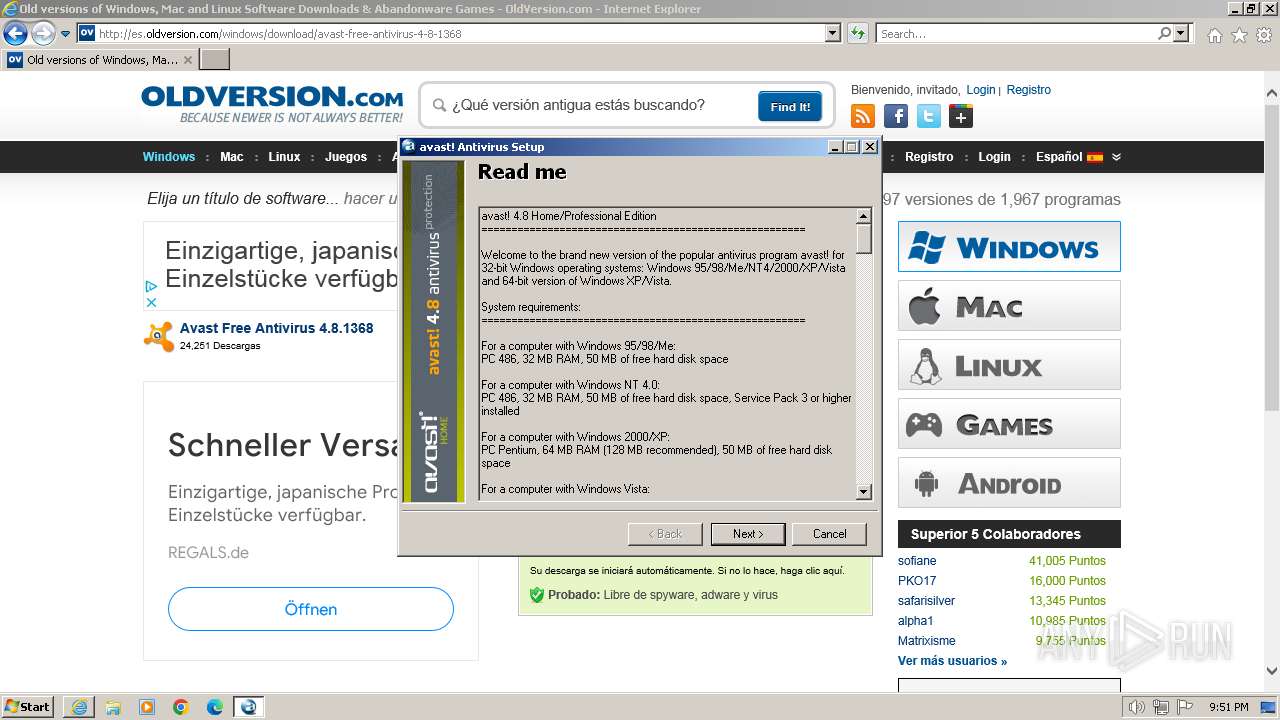
Task: Select the Old versions of Windows tab
Action: tap(100, 60)
